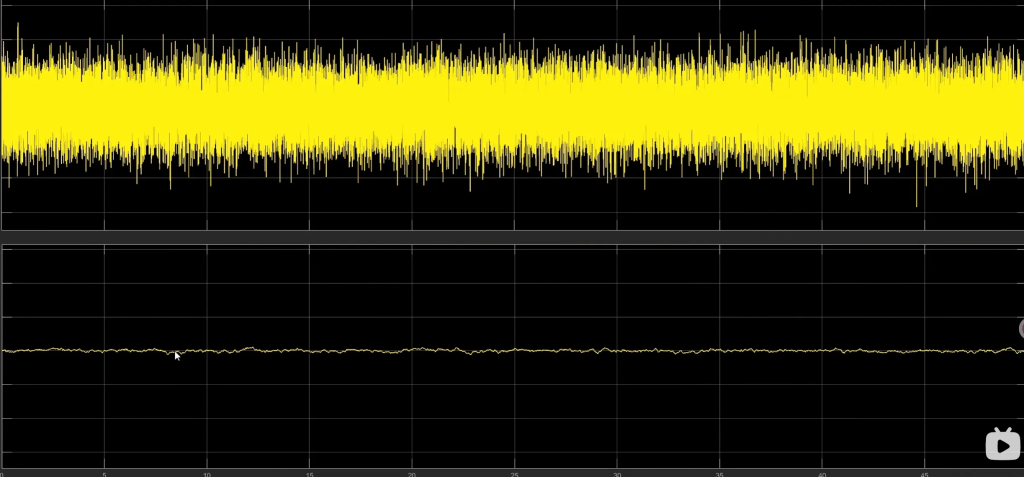Select the flat signal trace in lower plot
The height and width of the screenshot is (477, 1024).
[512, 351]
